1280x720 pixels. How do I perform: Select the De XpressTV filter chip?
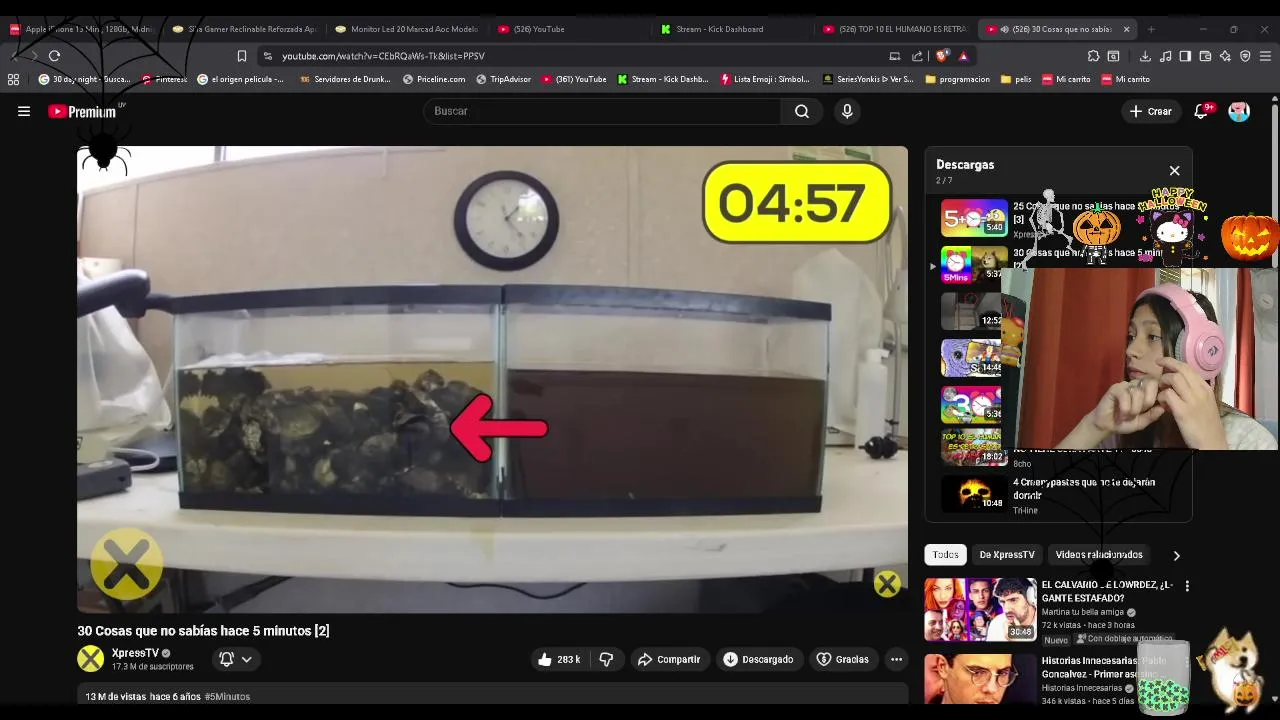[1007, 555]
